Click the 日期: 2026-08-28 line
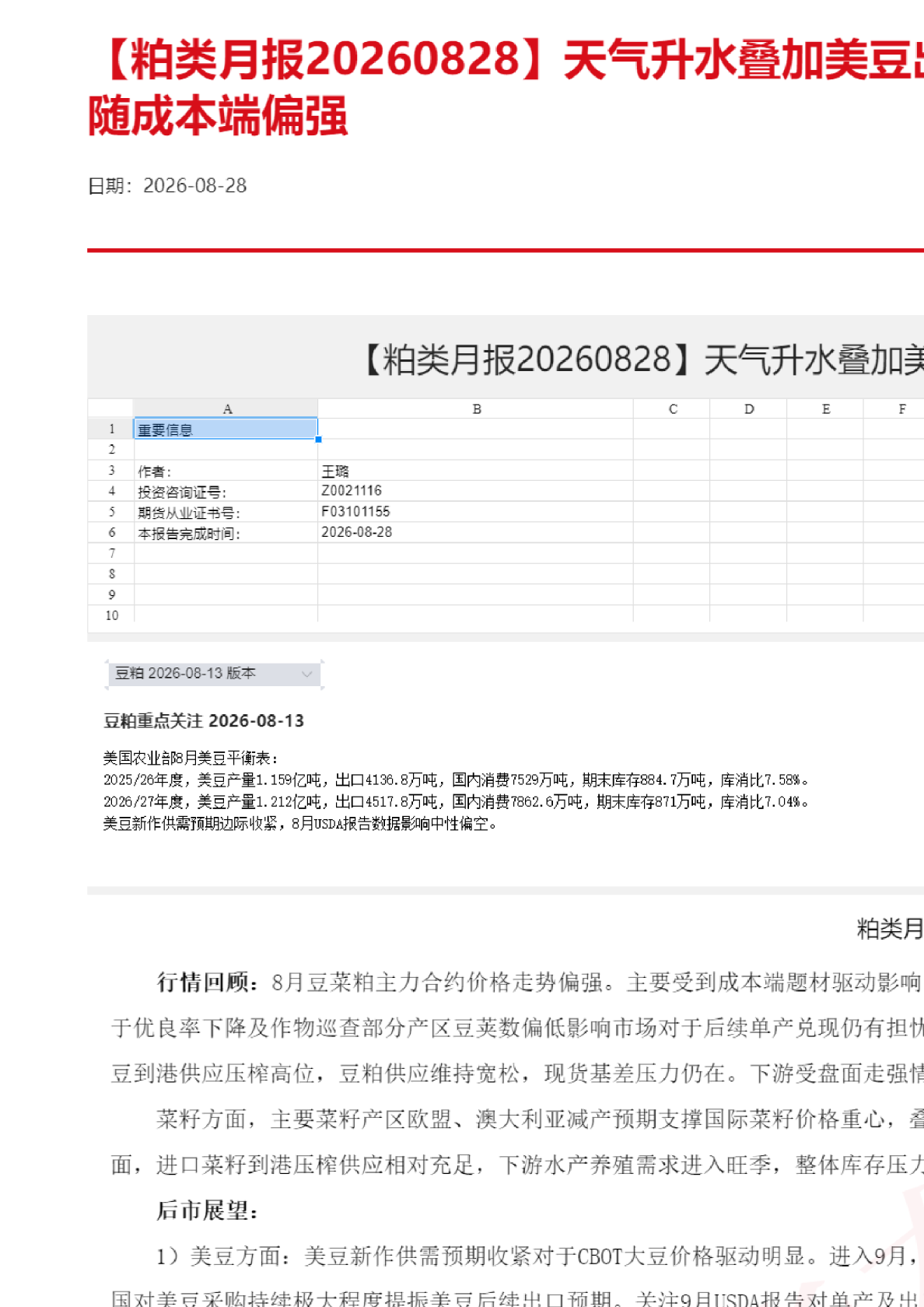The width and height of the screenshot is (924, 1307). click(167, 186)
